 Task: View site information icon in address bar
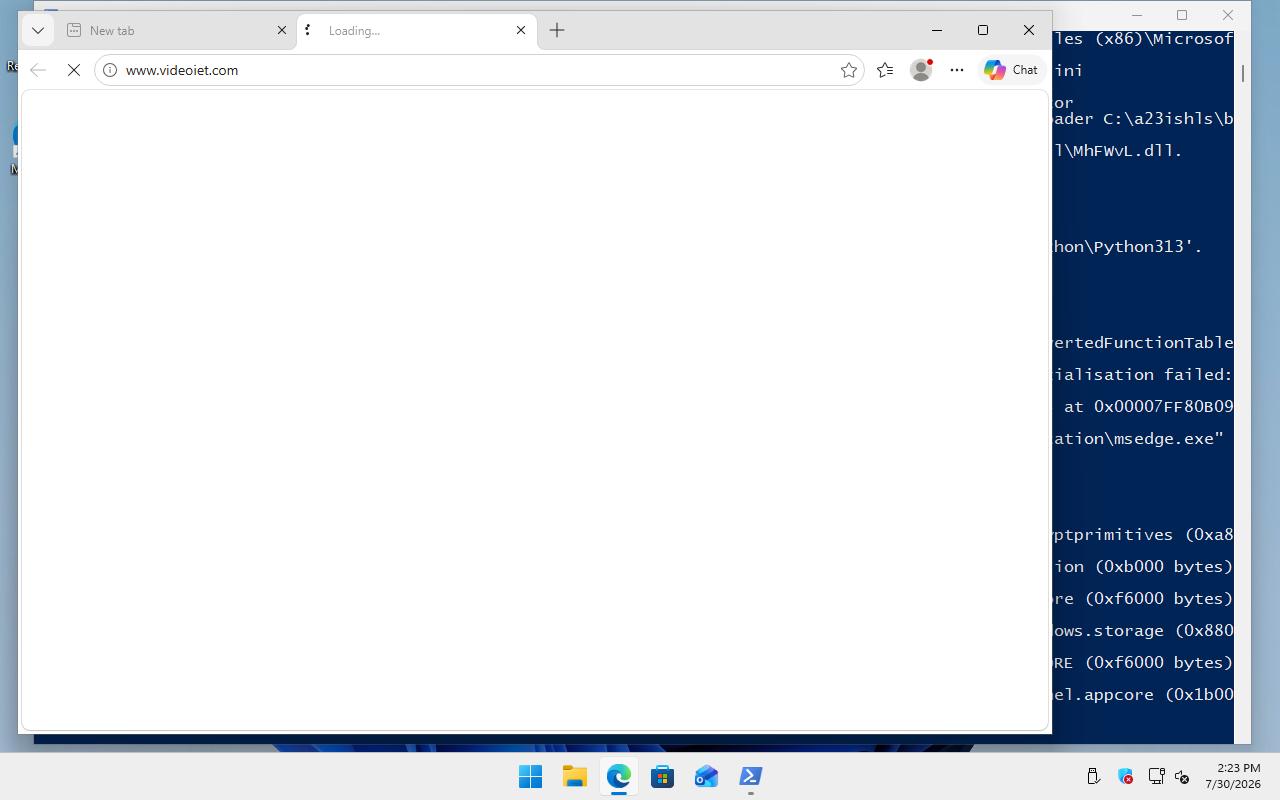pos(110,70)
